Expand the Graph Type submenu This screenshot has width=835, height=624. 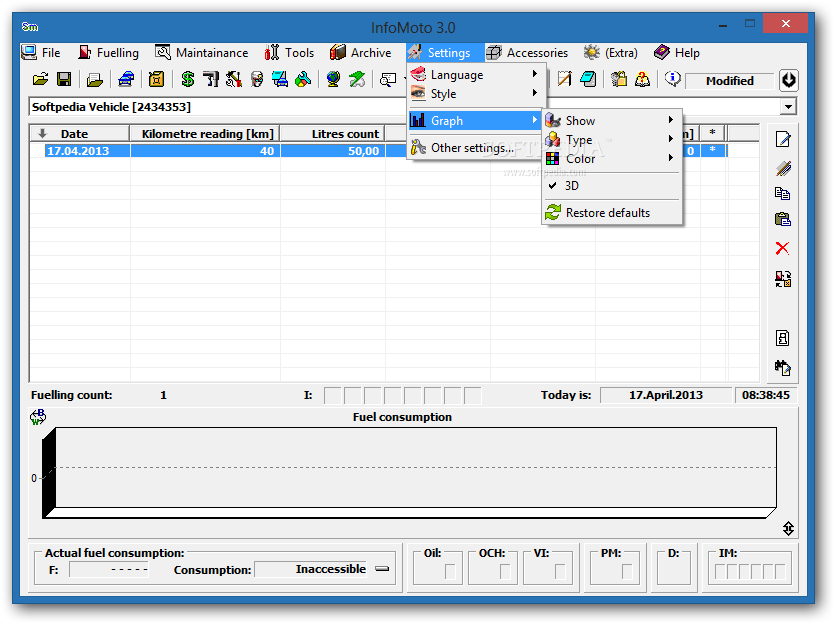point(612,140)
